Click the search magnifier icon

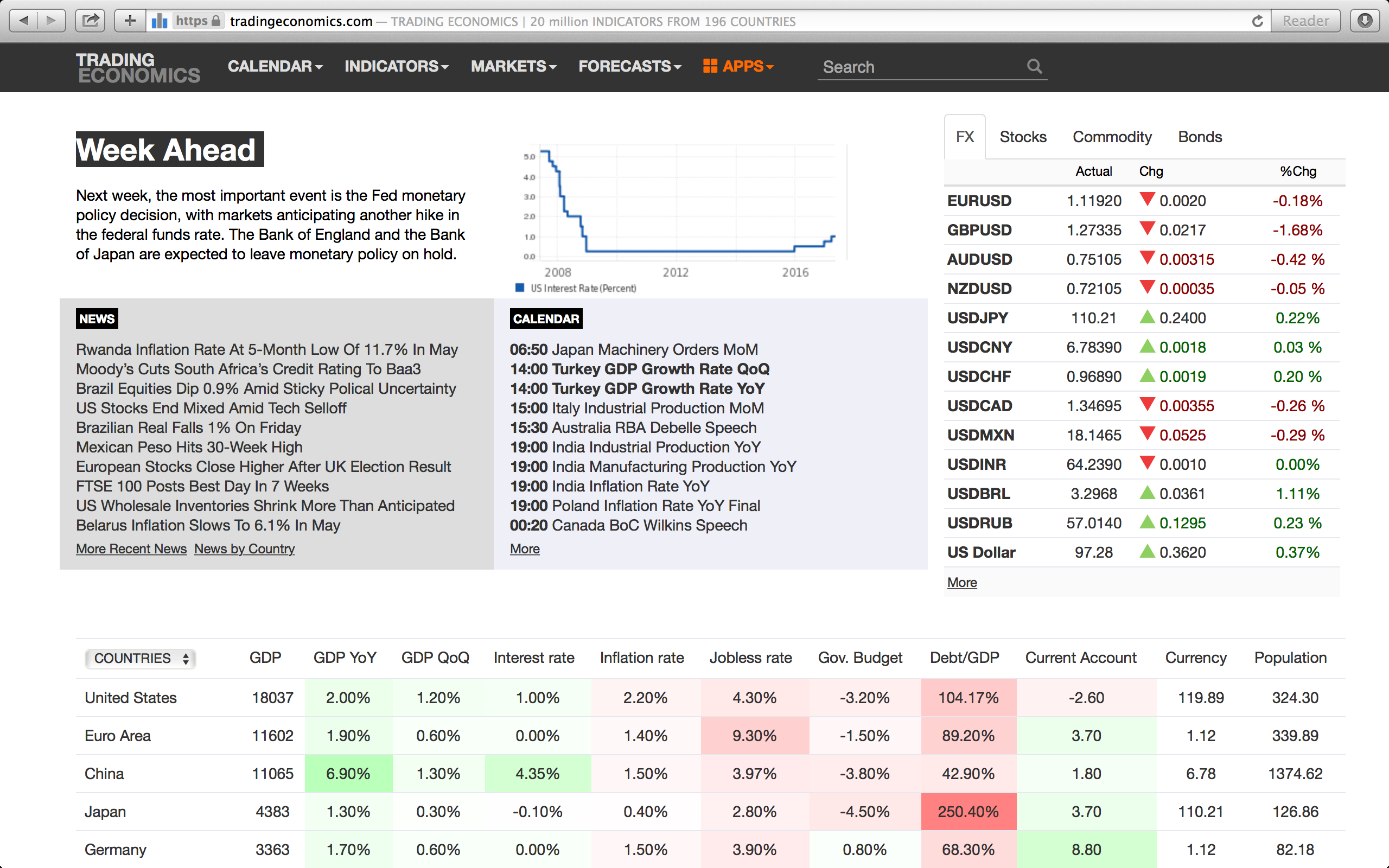click(x=1034, y=67)
